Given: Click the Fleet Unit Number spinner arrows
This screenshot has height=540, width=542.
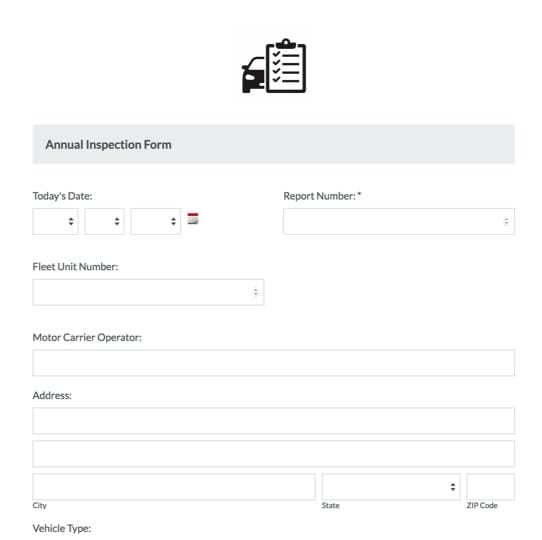Looking at the screenshot, I should click(255, 292).
